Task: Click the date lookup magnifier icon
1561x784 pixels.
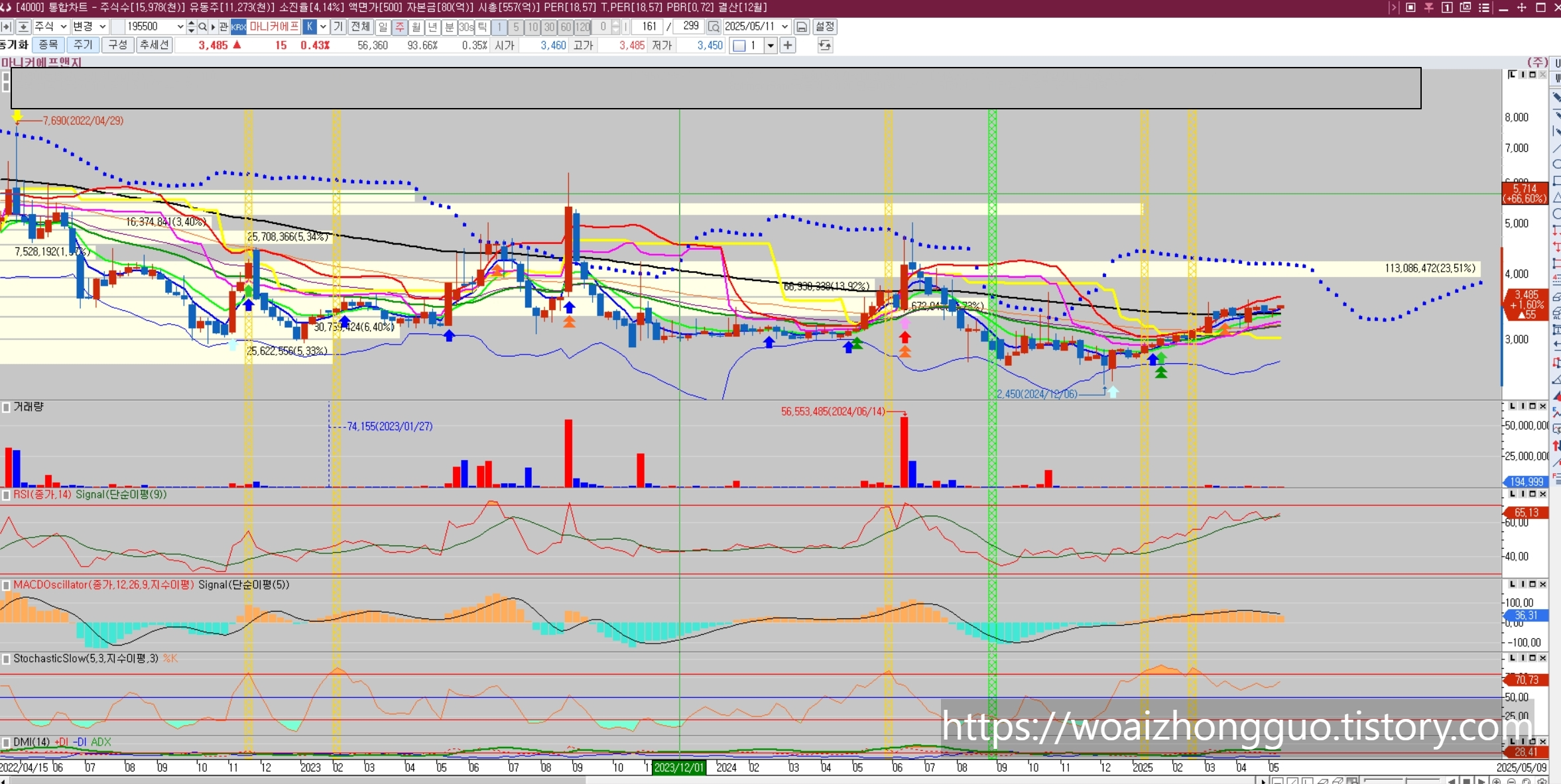Action: click(714, 27)
